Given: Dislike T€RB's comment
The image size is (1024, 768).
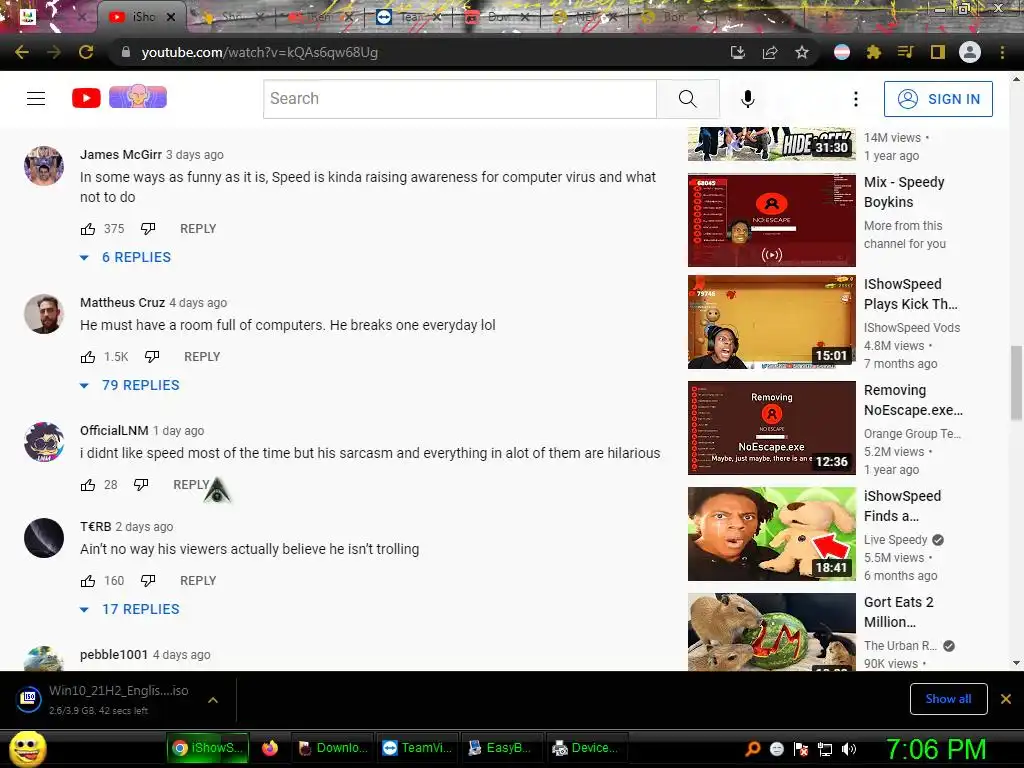Looking at the screenshot, I should coord(148,581).
